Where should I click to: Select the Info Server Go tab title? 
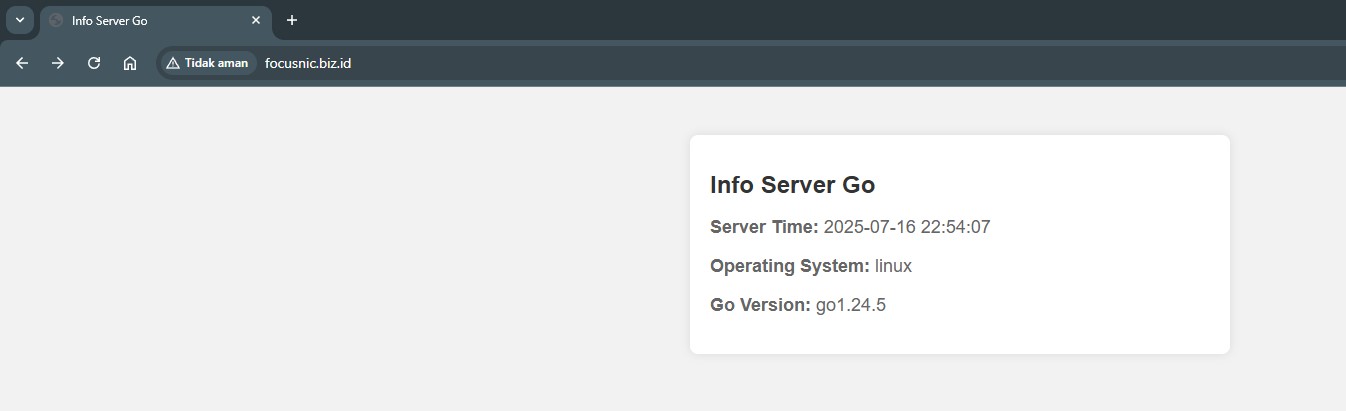coord(109,20)
